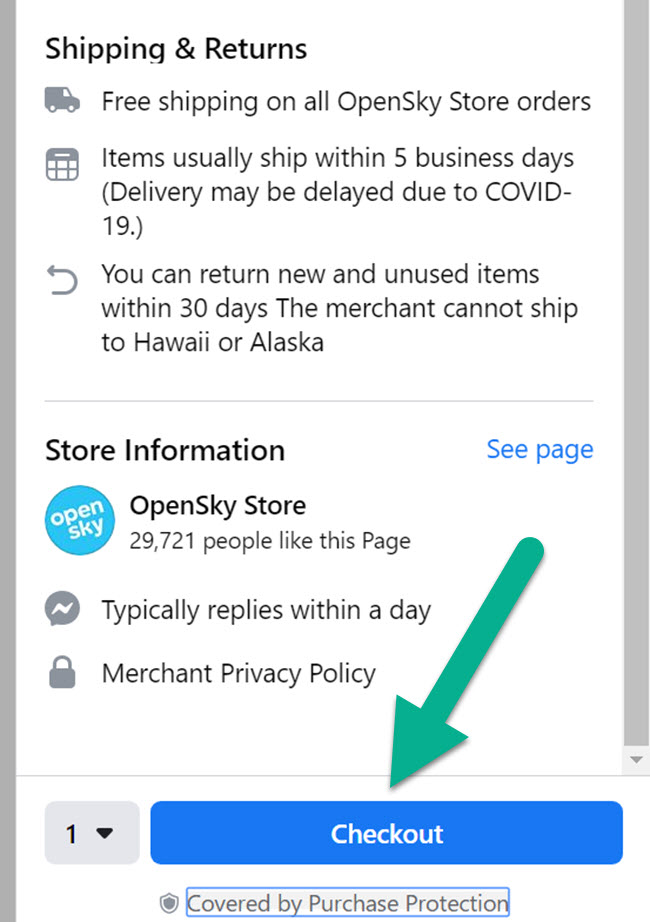
Task: Click the Shipping & Returns heading
Action: [x=176, y=48]
